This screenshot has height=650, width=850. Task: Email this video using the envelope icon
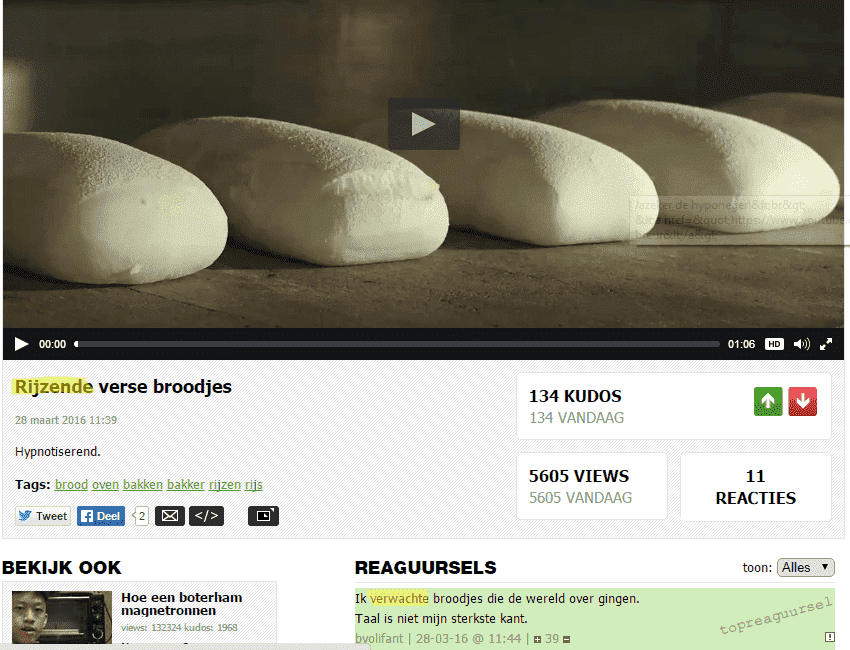[x=170, y=516]
